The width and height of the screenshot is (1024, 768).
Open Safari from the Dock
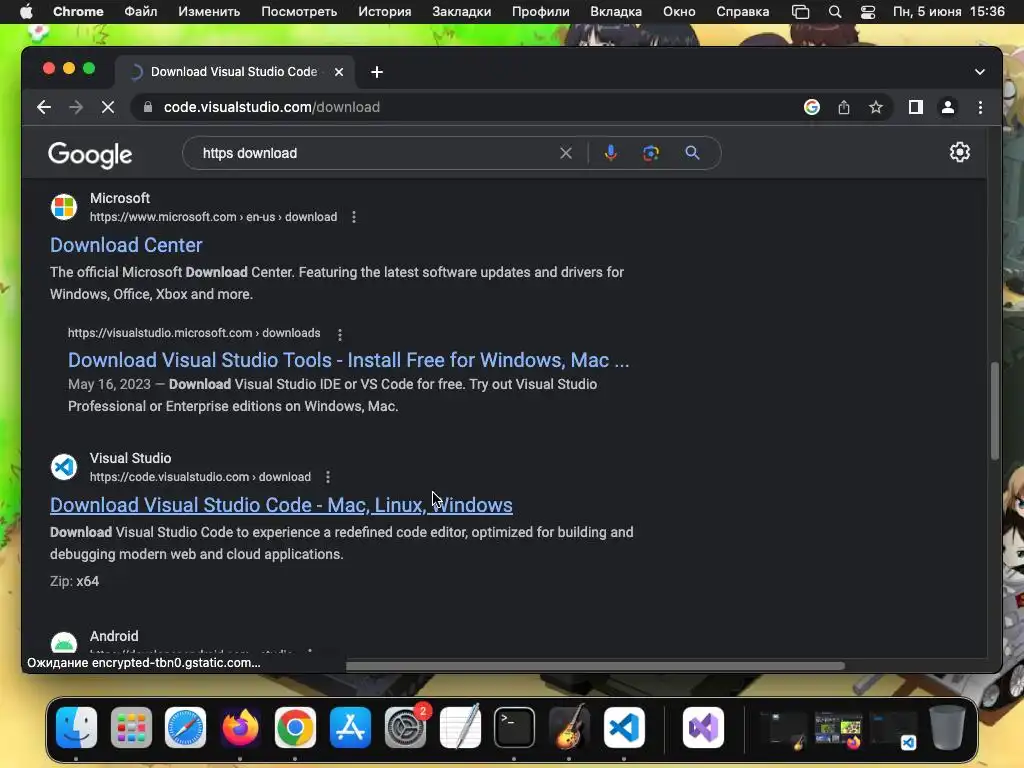click(x=185, y=727)
